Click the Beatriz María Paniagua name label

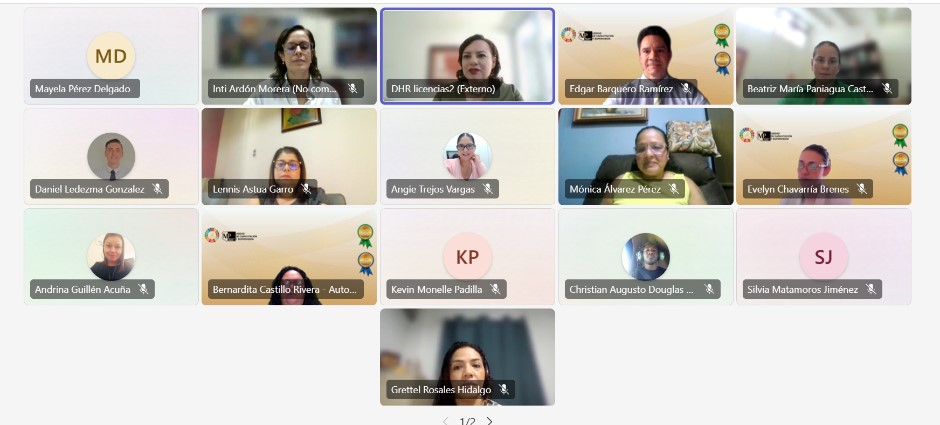(810, 89)
